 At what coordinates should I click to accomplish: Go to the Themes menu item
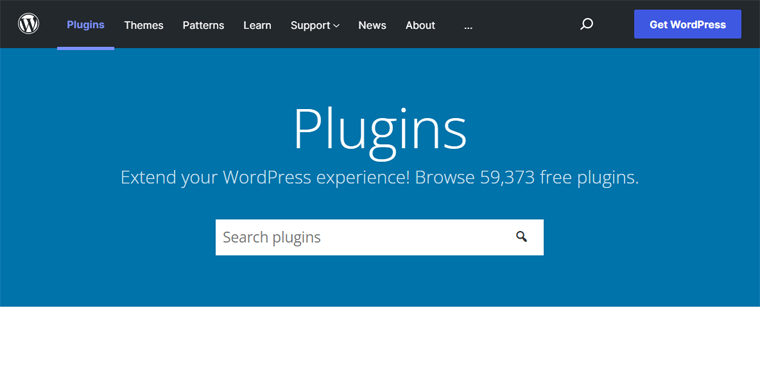[143, 25]
